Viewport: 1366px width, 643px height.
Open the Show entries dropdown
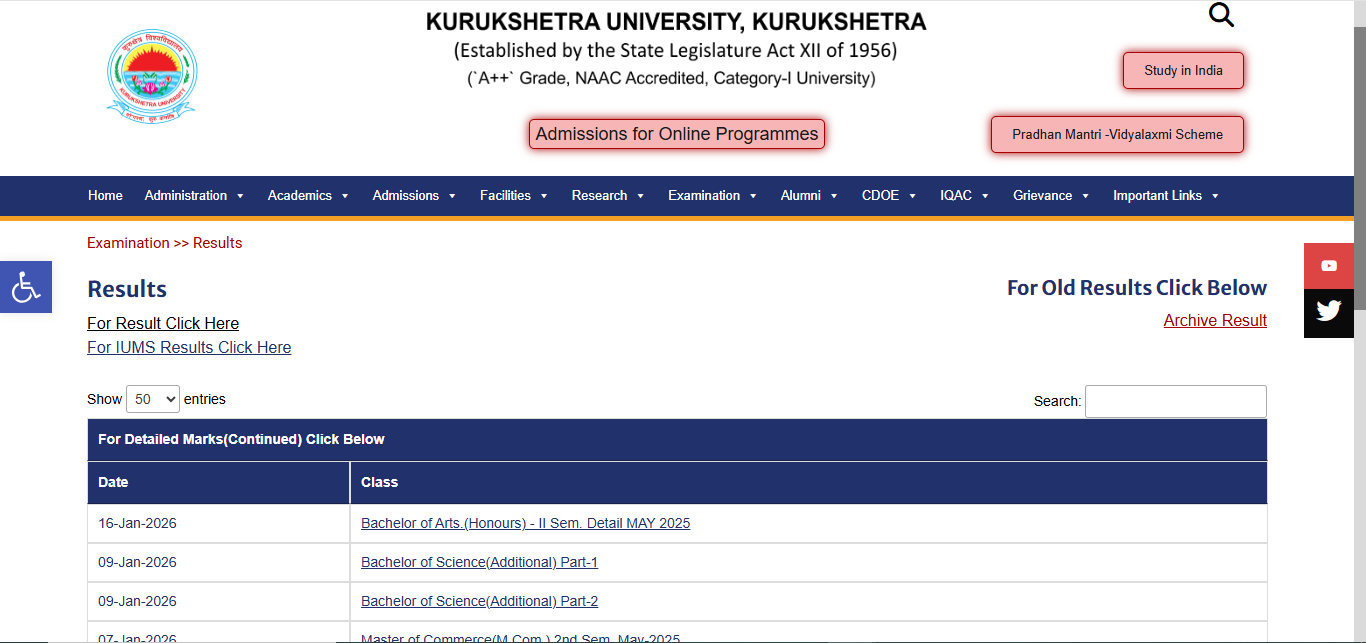pos(152,399)
